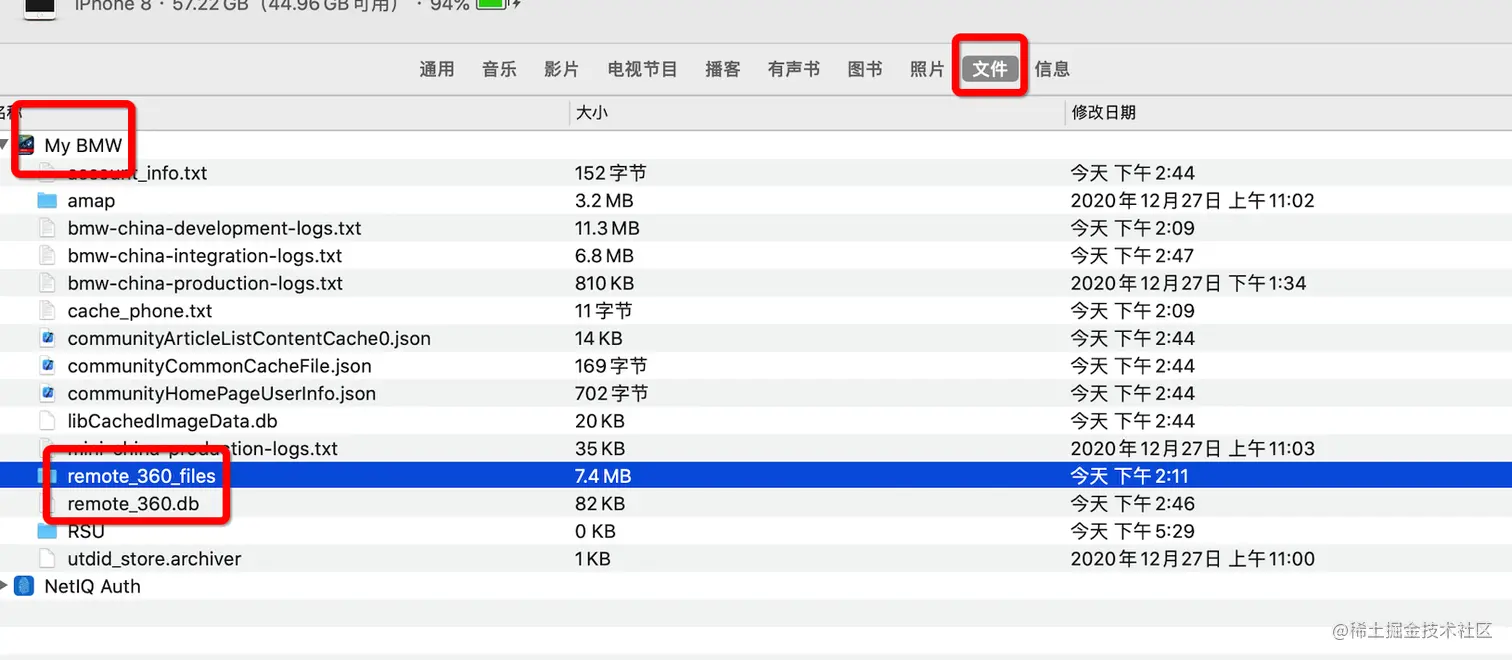
Task: Click the communityHomePageUserInfo.json file icon
Action: tap(47, 393)
